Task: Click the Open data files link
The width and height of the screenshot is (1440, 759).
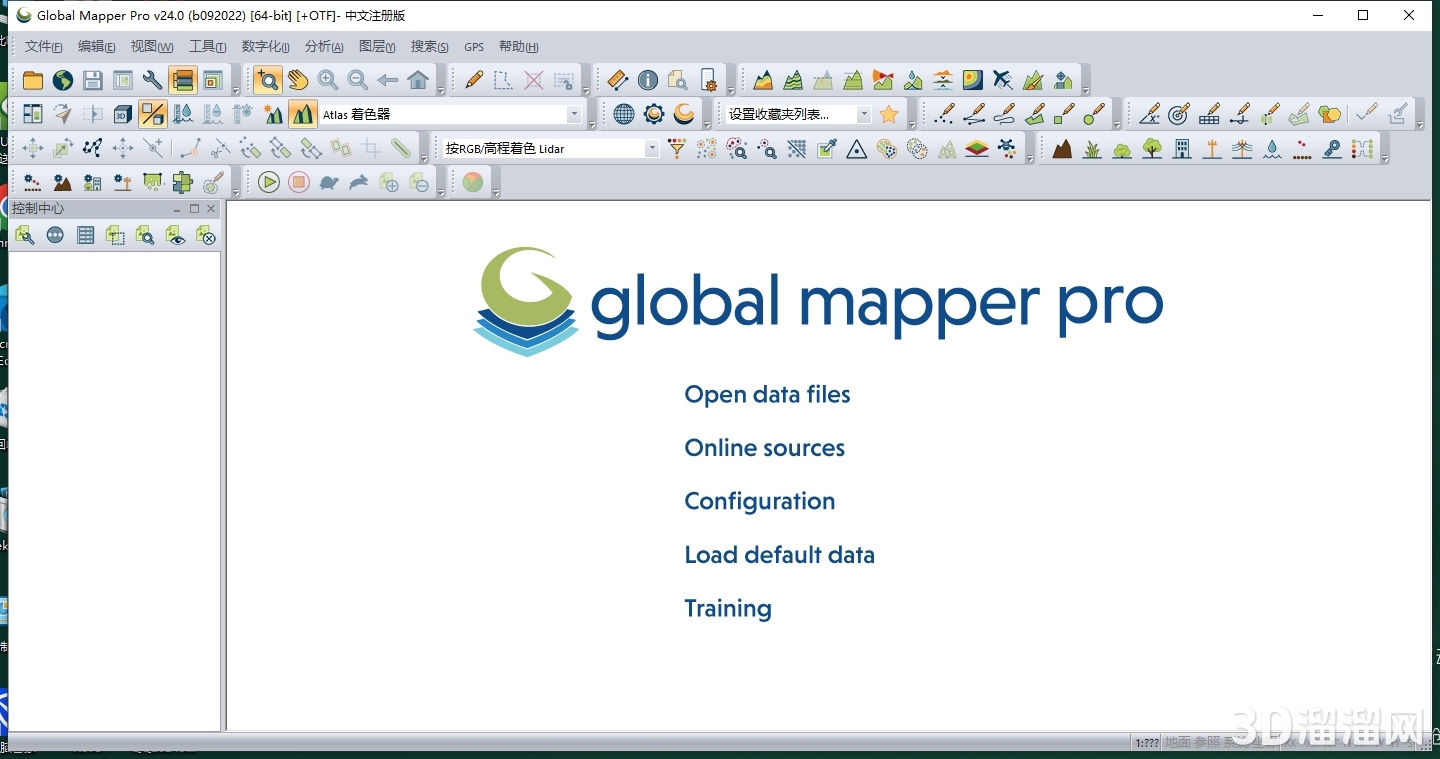Action: (767, 394)
